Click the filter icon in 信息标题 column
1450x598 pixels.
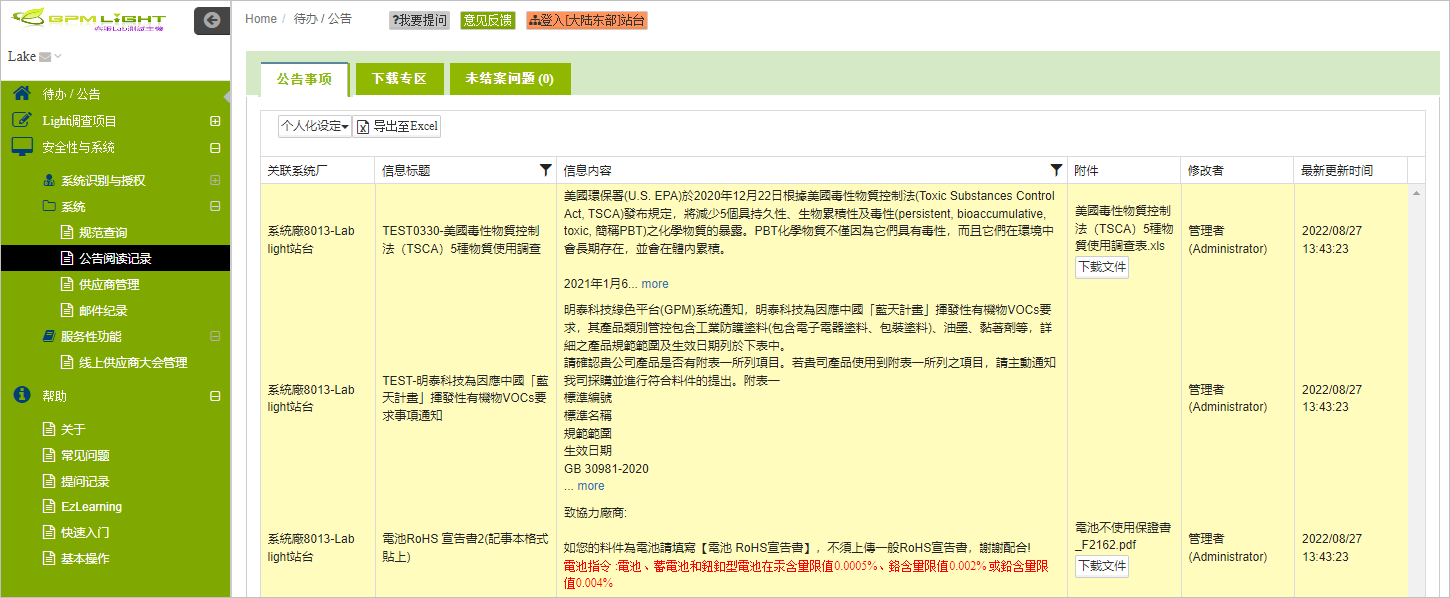(545, 170)
